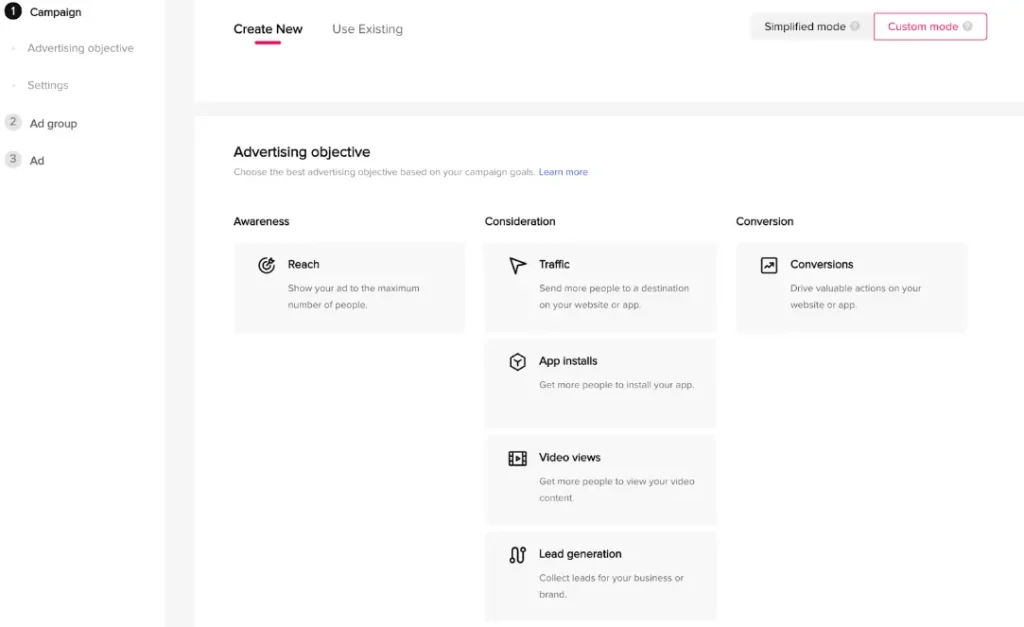Open the Learn more link
Image resolution: width=1024 pixels, height=627 pixels.
563,172
